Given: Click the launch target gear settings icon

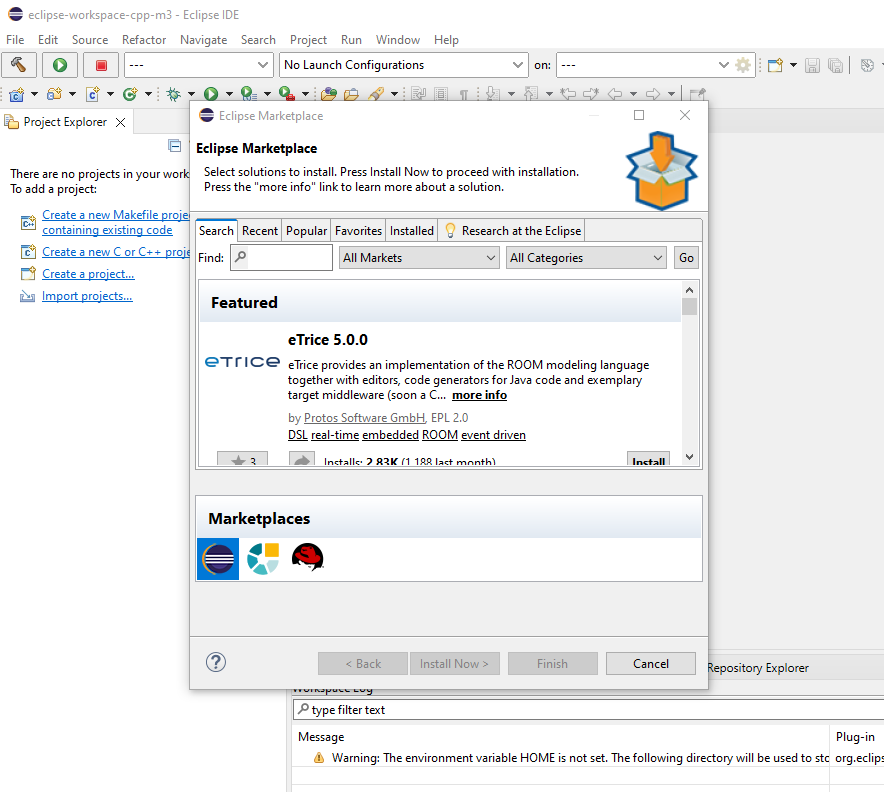Looking at the screenshot, I should tap(744, 65).
